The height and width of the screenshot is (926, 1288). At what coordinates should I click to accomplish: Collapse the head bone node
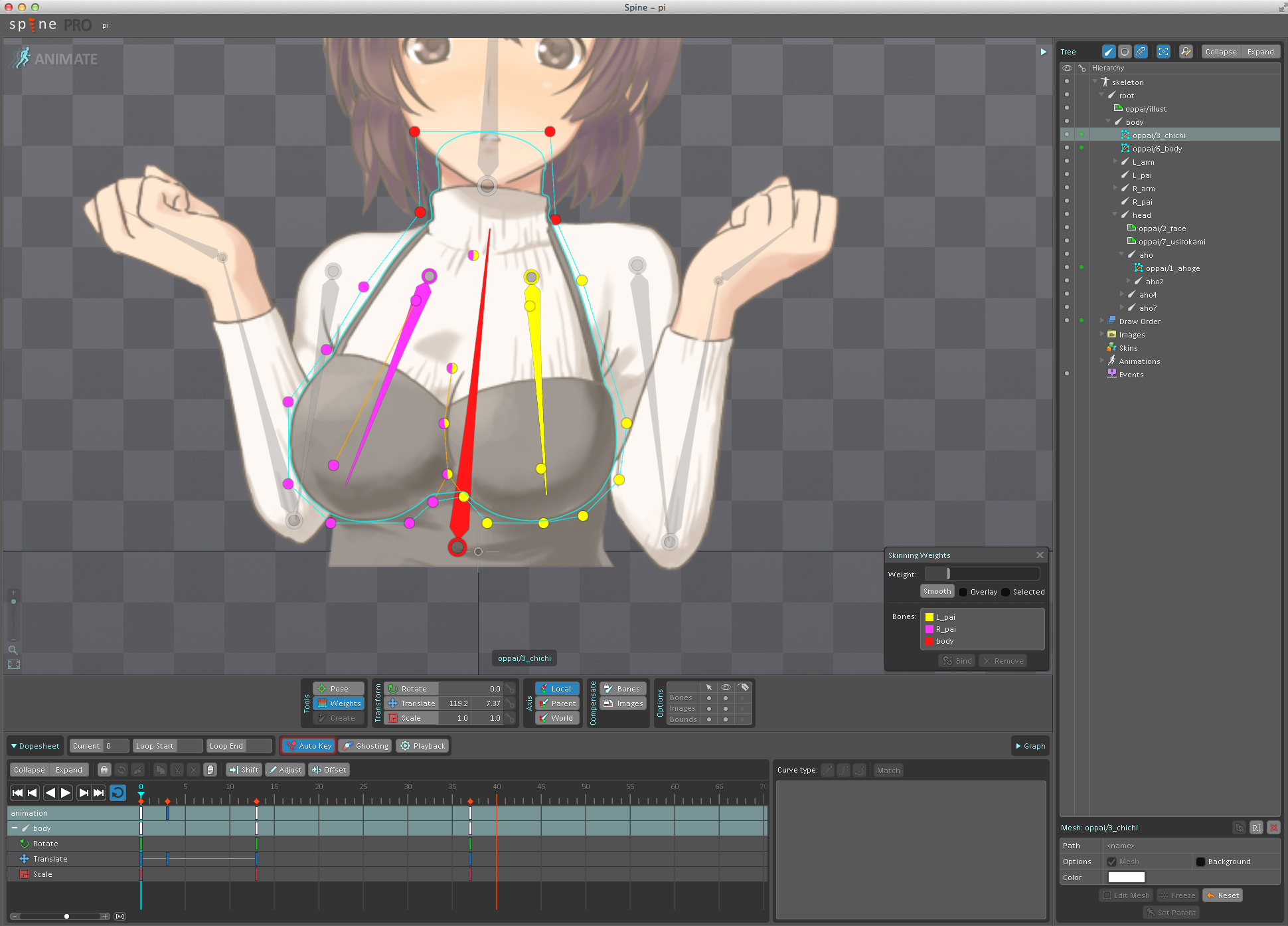(x=1115, y=215)
